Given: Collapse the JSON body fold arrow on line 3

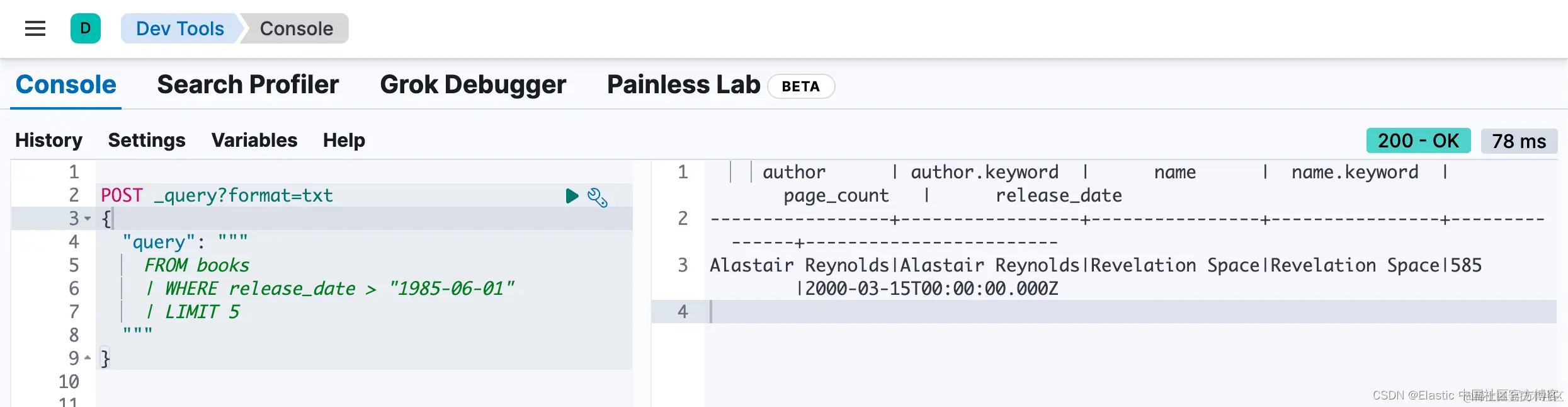Looking at the screenshot, I should coord(88,219).
